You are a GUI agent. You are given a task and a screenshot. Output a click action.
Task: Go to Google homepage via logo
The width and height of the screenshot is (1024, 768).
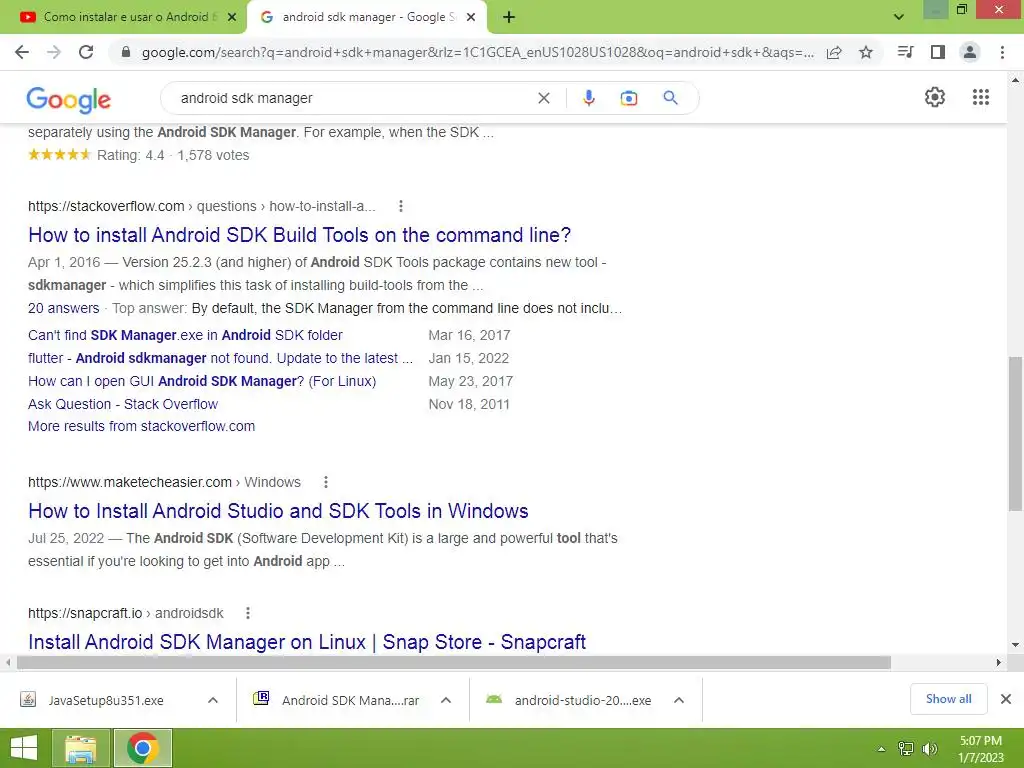pos(69,99)
